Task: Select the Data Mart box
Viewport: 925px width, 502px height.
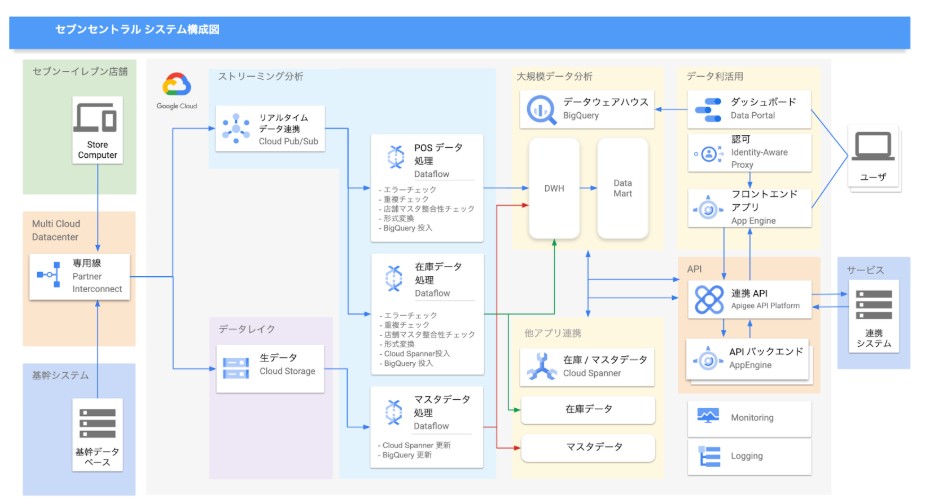Action: pyautogui.click(x=622, y=188)
